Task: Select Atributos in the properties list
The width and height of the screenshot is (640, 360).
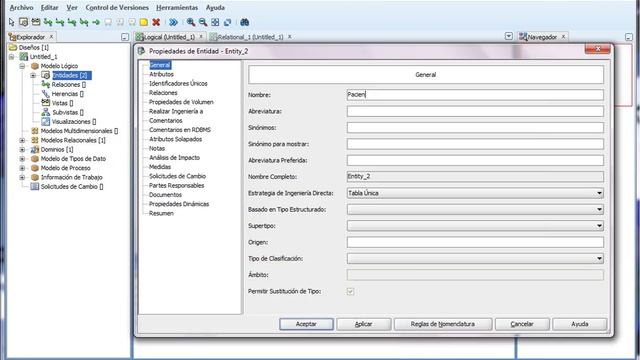Action: coord(161,74)
